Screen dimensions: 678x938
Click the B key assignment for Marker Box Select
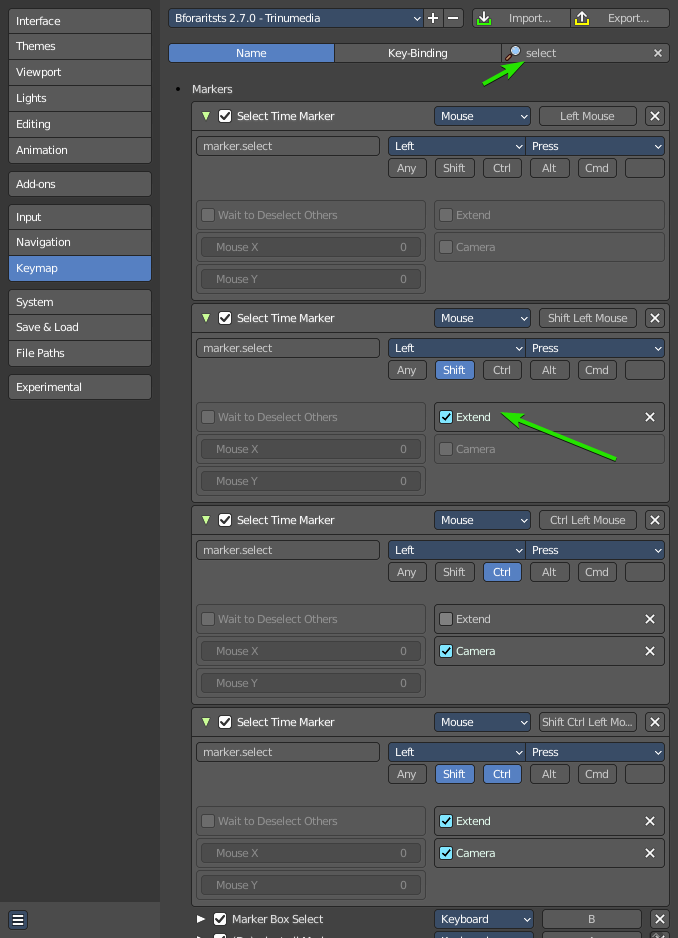click(x=591, y=919)
